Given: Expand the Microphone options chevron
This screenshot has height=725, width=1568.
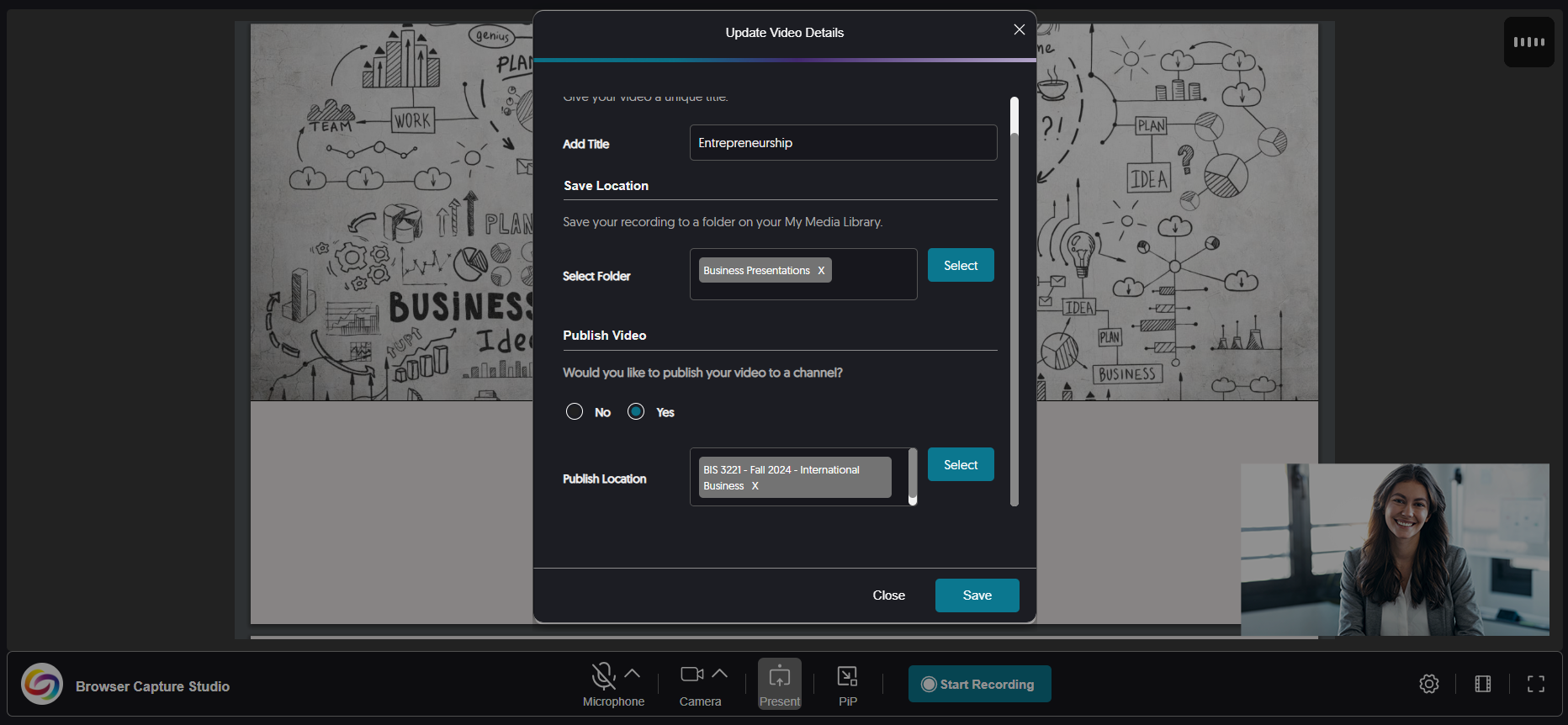Looking at the screenshot, I should 633,674.
